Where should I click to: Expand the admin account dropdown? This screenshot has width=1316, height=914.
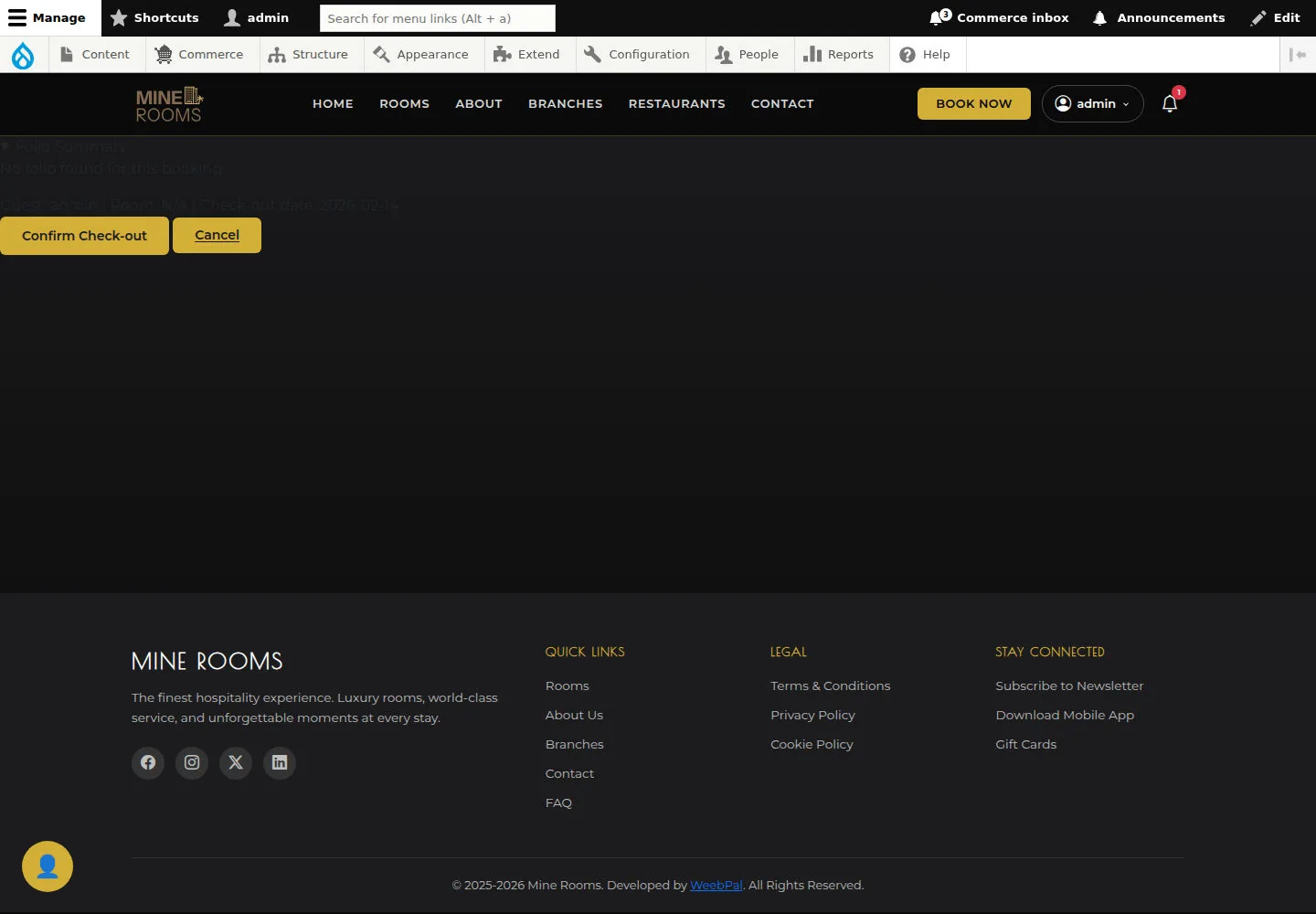pyautogui.click(x=1093, y=103)
